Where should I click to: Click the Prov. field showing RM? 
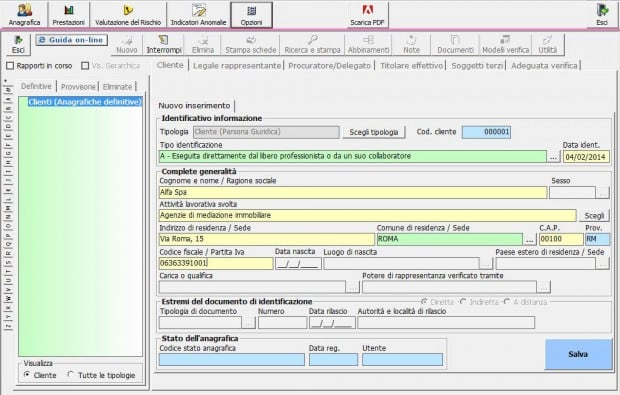click(x=597, y=239)
